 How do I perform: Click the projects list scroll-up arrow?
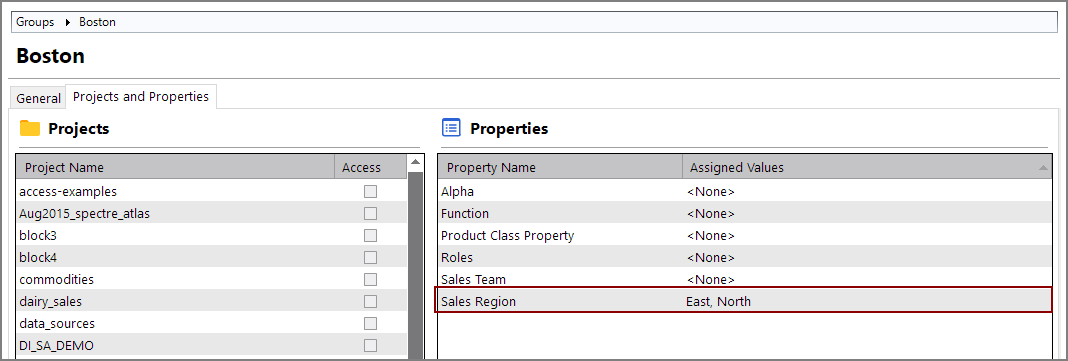point(415,163)
